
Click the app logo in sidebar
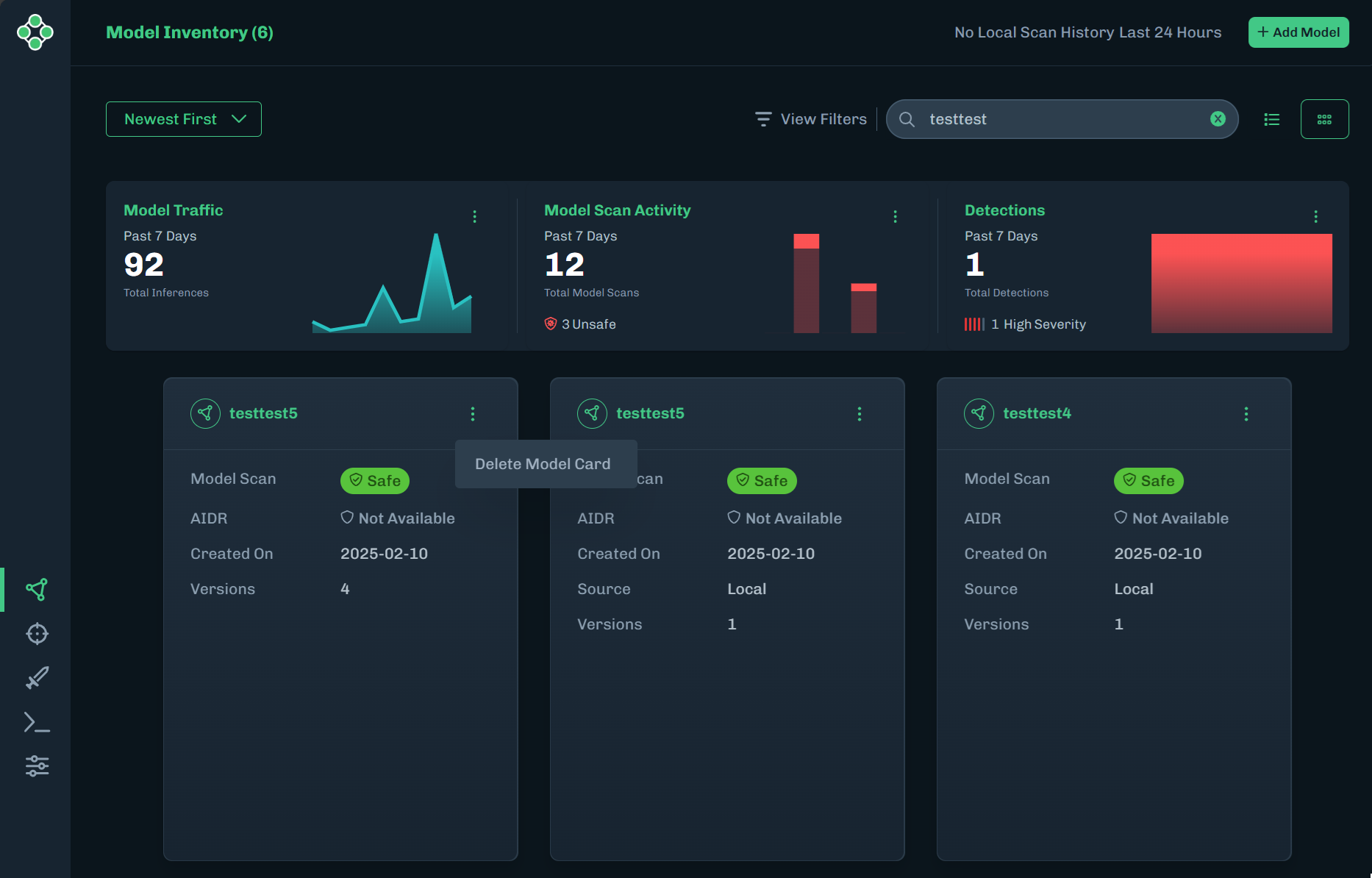coord(35,32)
